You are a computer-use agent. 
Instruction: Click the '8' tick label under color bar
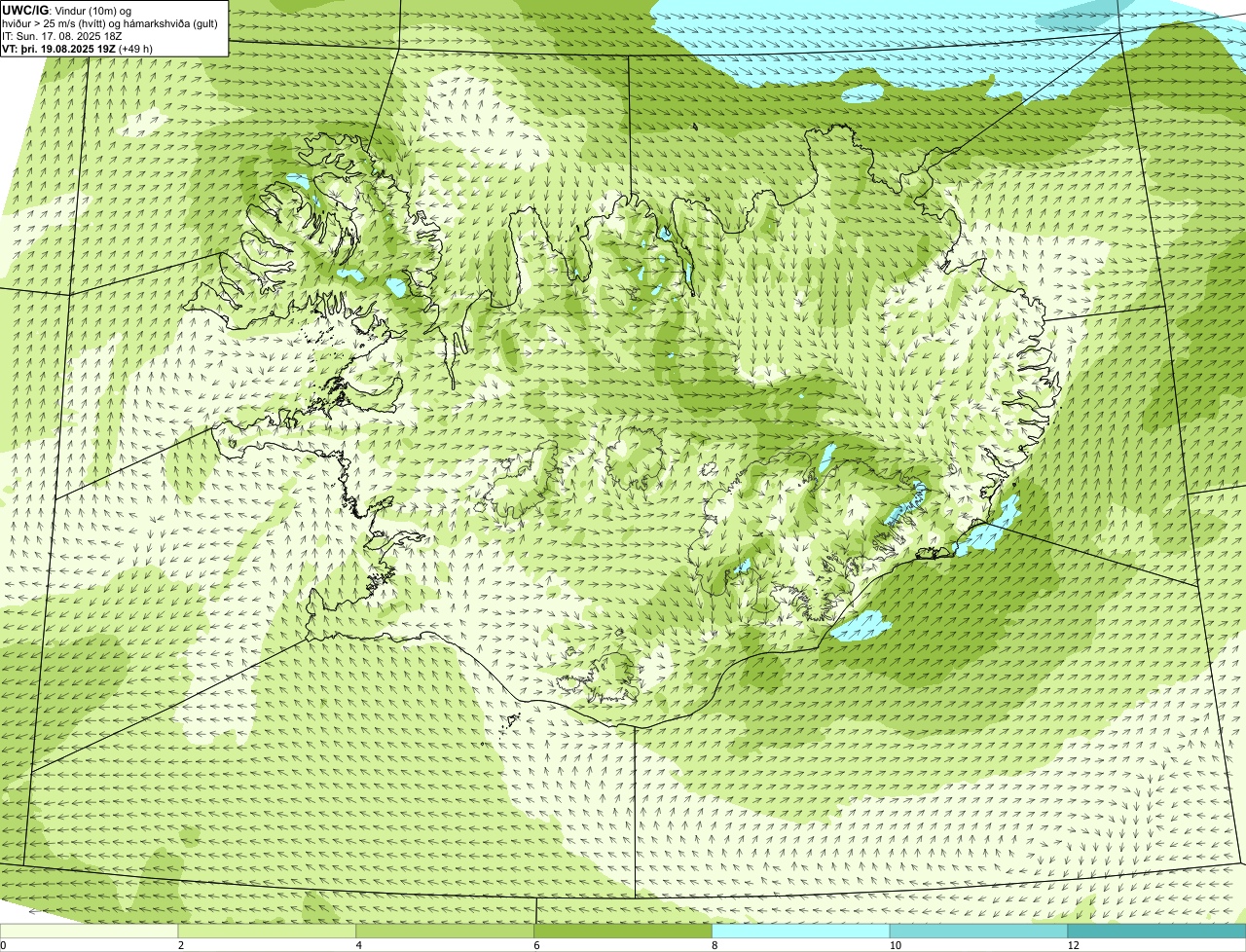pyautogui.click(x=715, y=945)
